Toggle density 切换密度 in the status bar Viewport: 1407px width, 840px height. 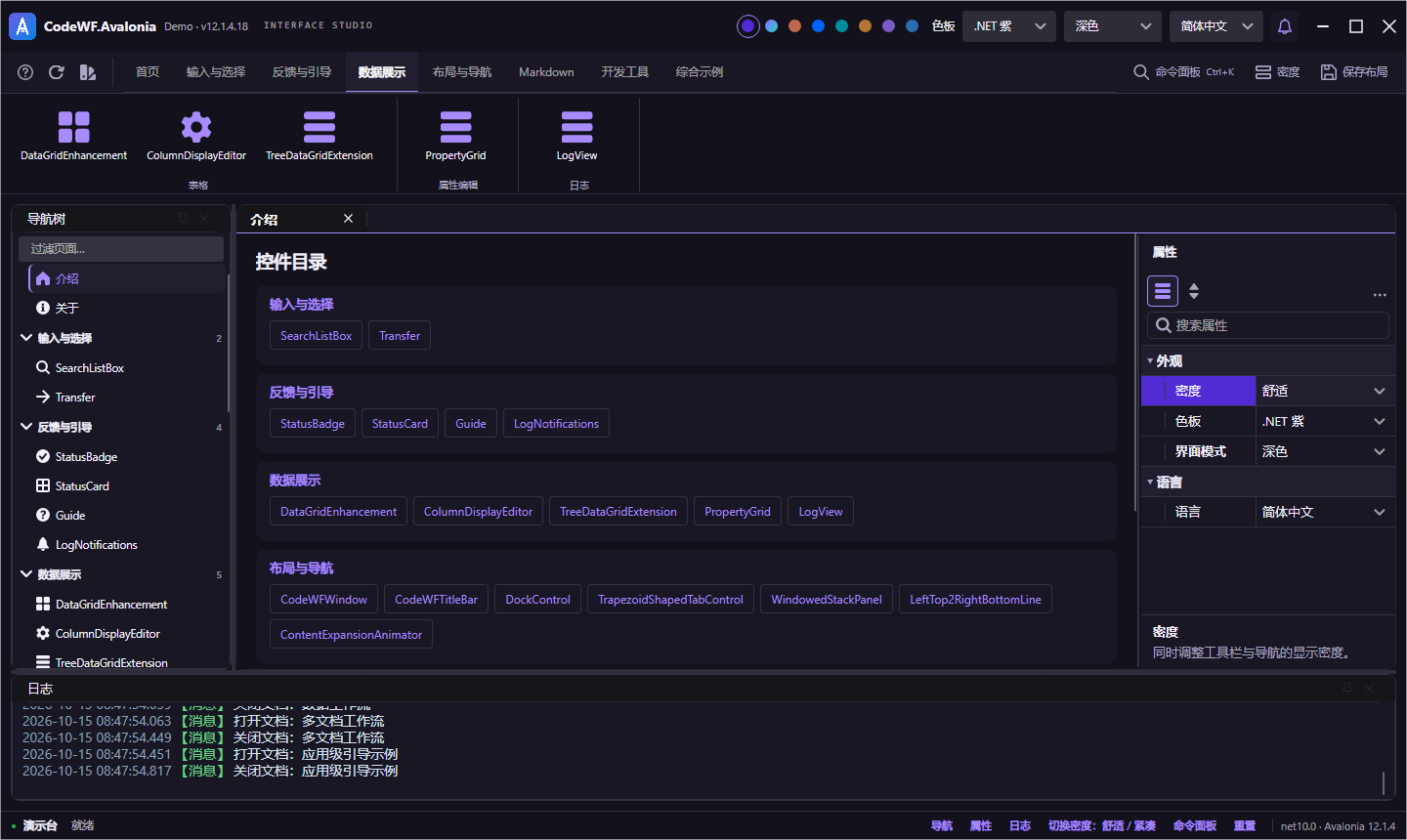(1102, 825)
